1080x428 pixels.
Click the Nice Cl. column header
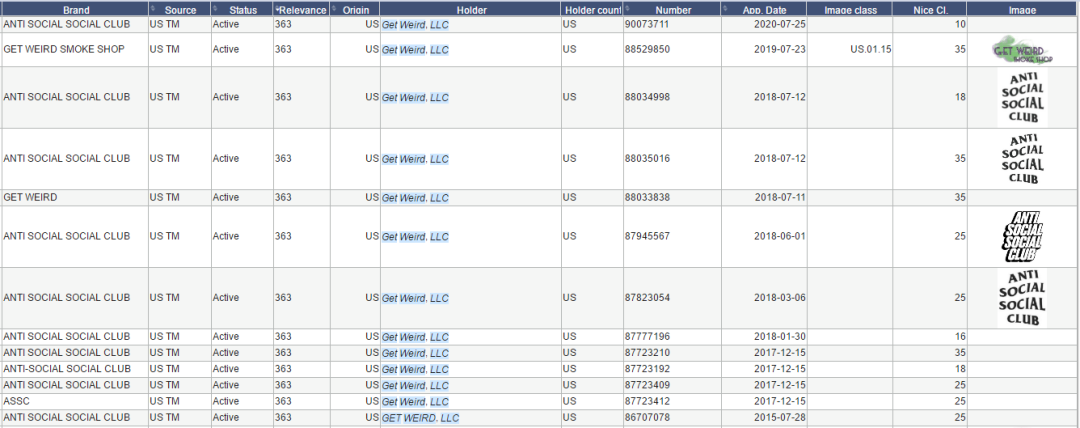pyautogui.click(x=930, y=9)
